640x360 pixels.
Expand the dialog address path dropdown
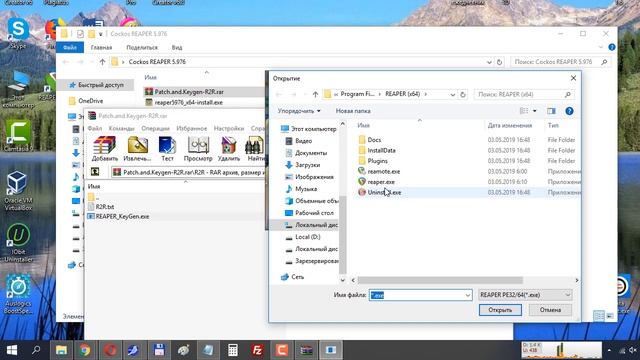(x=453, y=94)
